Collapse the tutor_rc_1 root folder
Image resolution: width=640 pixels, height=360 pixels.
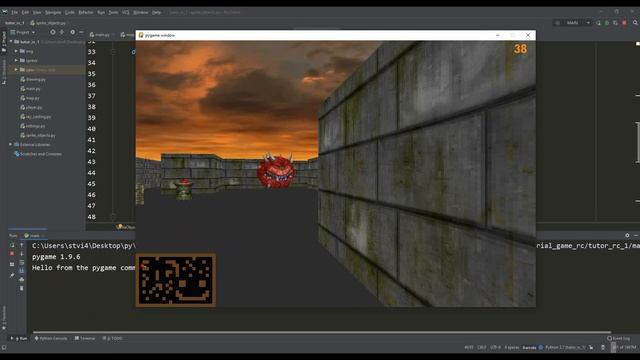[11, 42]
